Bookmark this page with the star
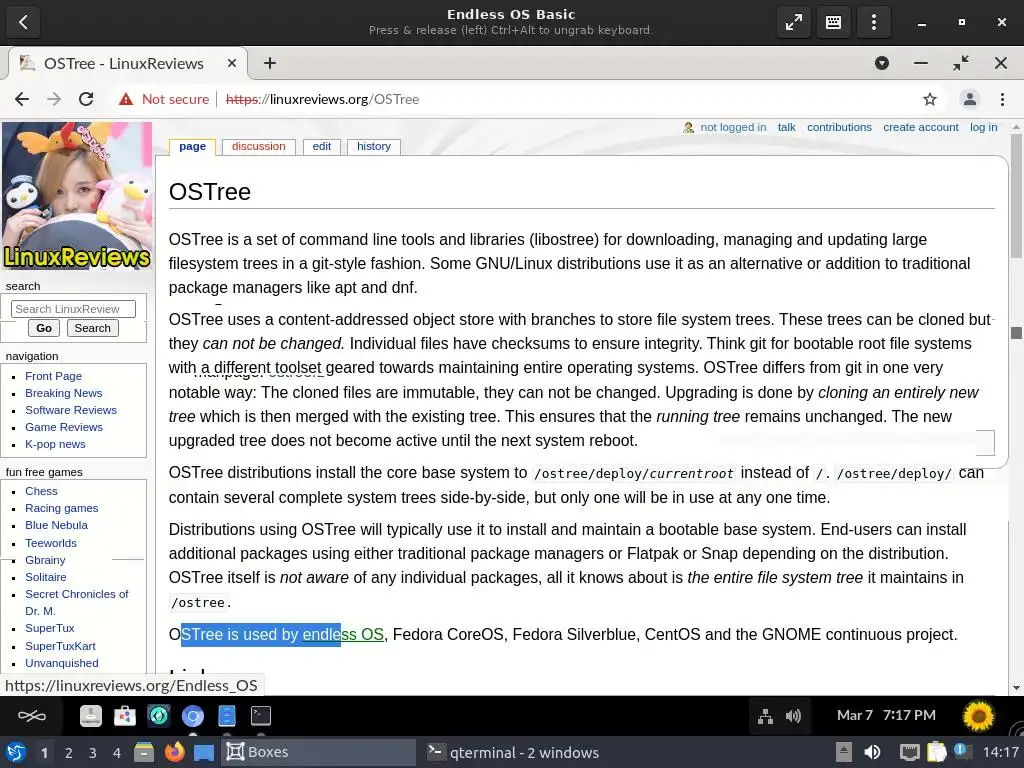Viewport: 1024px width, 768px height. [x=929, y=99]
